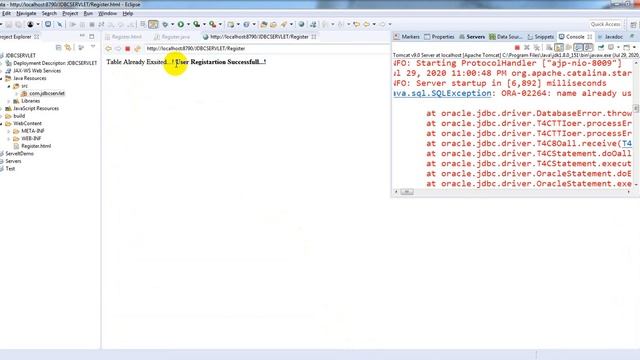The height and width of the screenshot is (360, 640).
Task: Click the green Run button in toolbar
Action: 181,24
